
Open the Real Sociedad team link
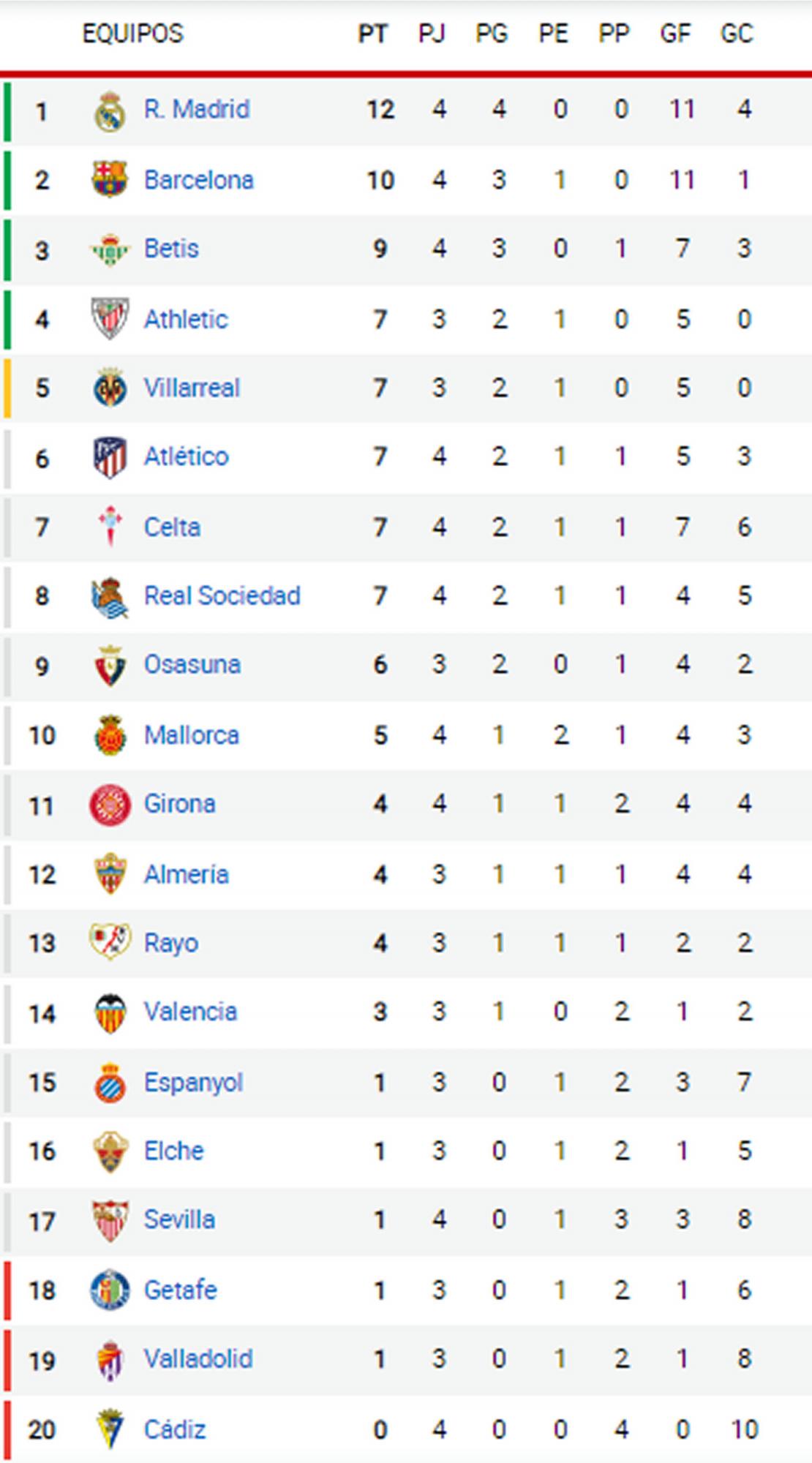(x=222, y=595)
